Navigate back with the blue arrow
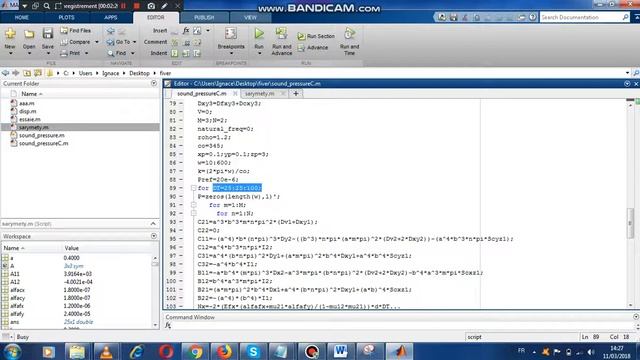This screenshot has width=640, height=360. click(x=111, y=31)
